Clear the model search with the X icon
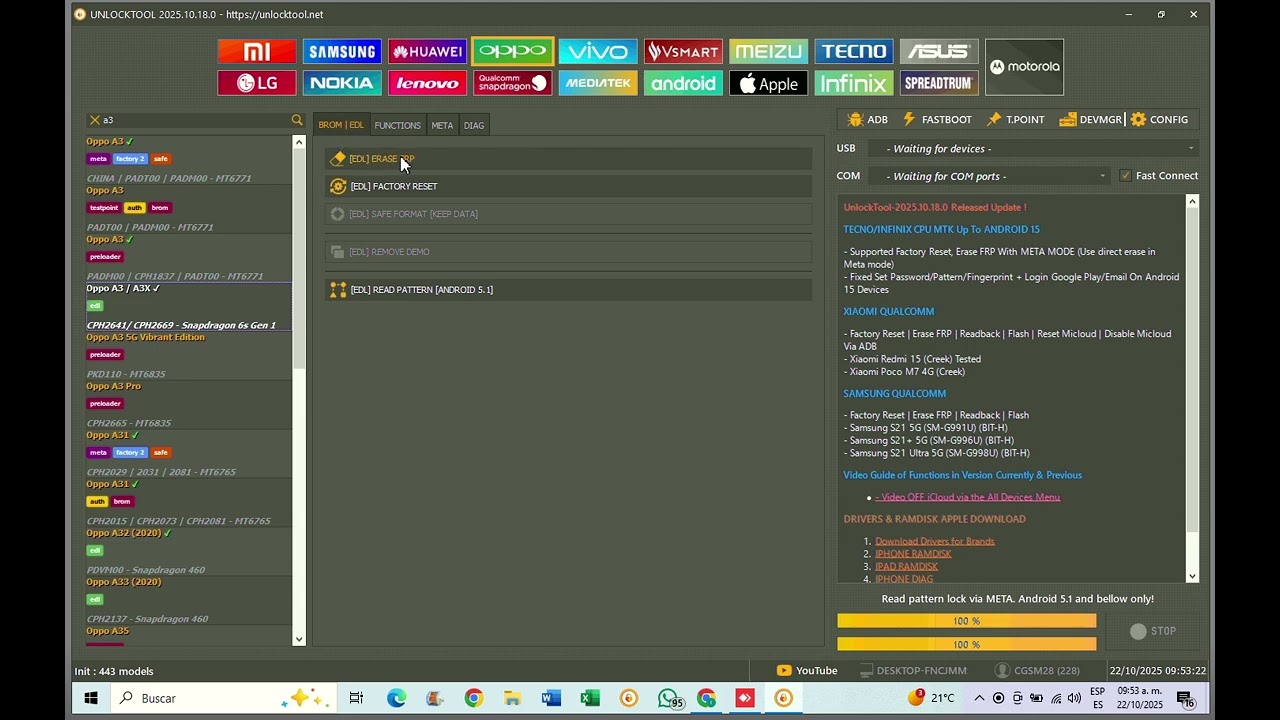This screenshot has height=720, width=1280. (x=94, y=120)
